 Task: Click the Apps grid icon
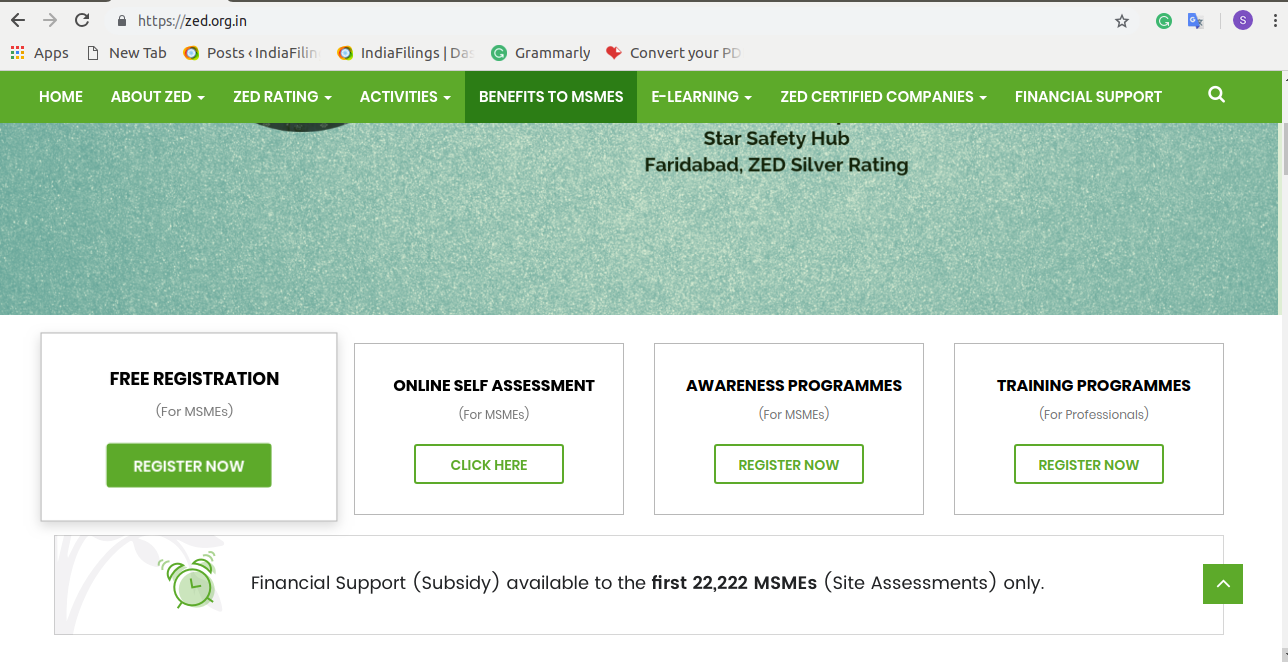[x=17, y=52]
